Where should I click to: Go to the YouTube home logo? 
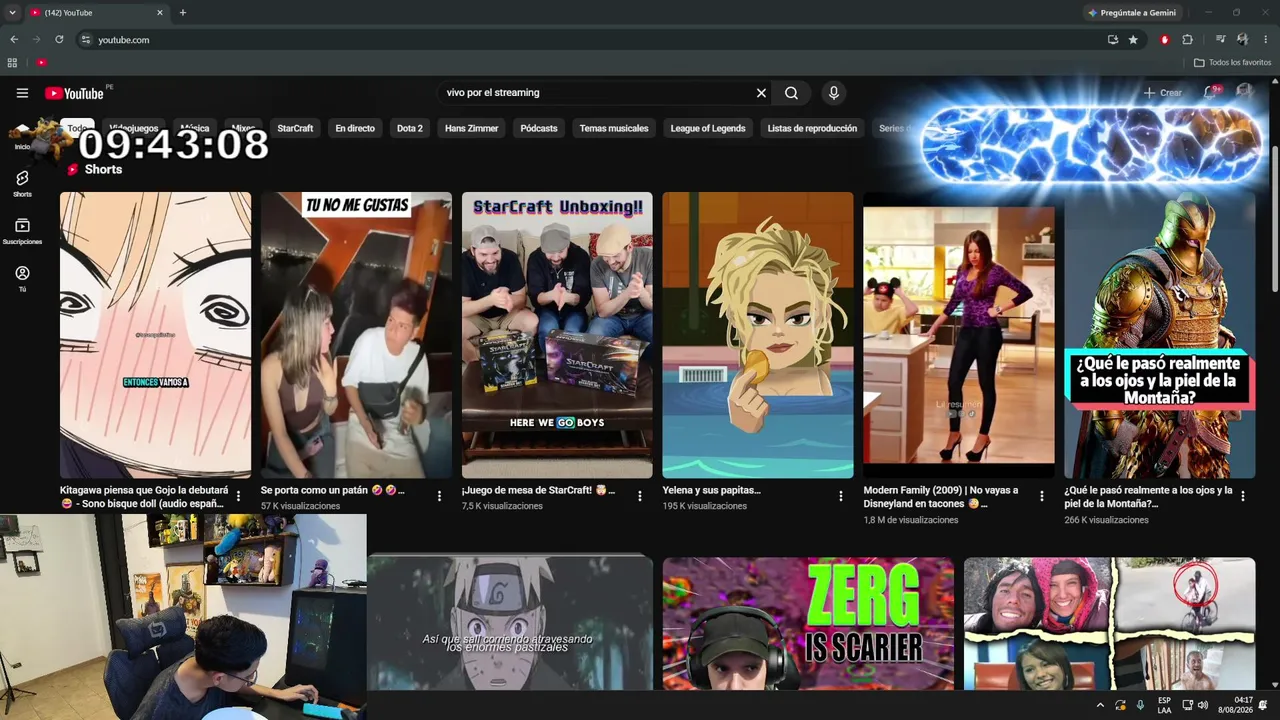pos(74,93)
